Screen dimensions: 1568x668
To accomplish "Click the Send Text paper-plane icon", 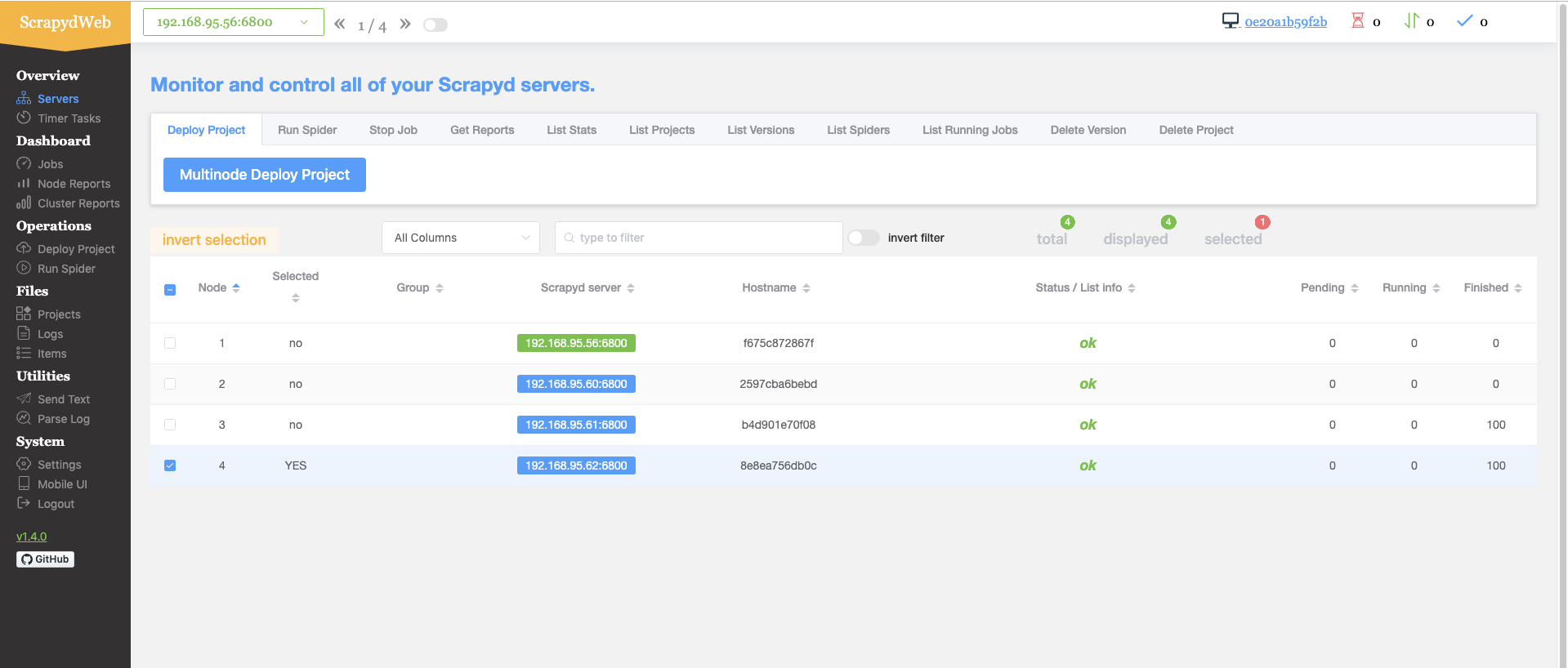I will click(x=24, y=399).
